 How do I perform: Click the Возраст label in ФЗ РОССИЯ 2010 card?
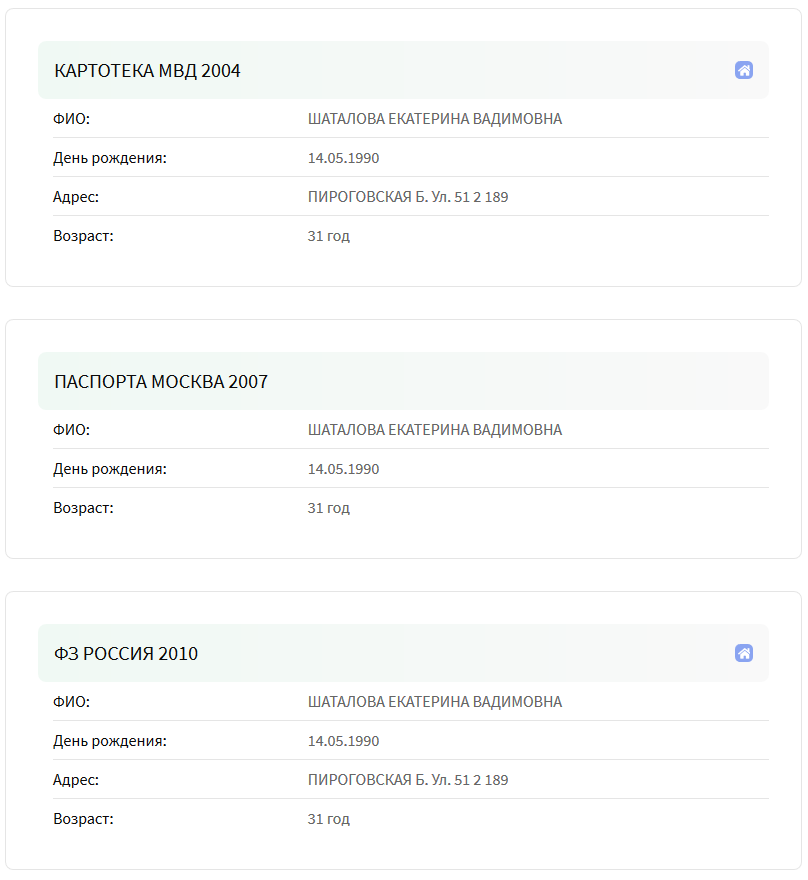(x=83, y=819)
